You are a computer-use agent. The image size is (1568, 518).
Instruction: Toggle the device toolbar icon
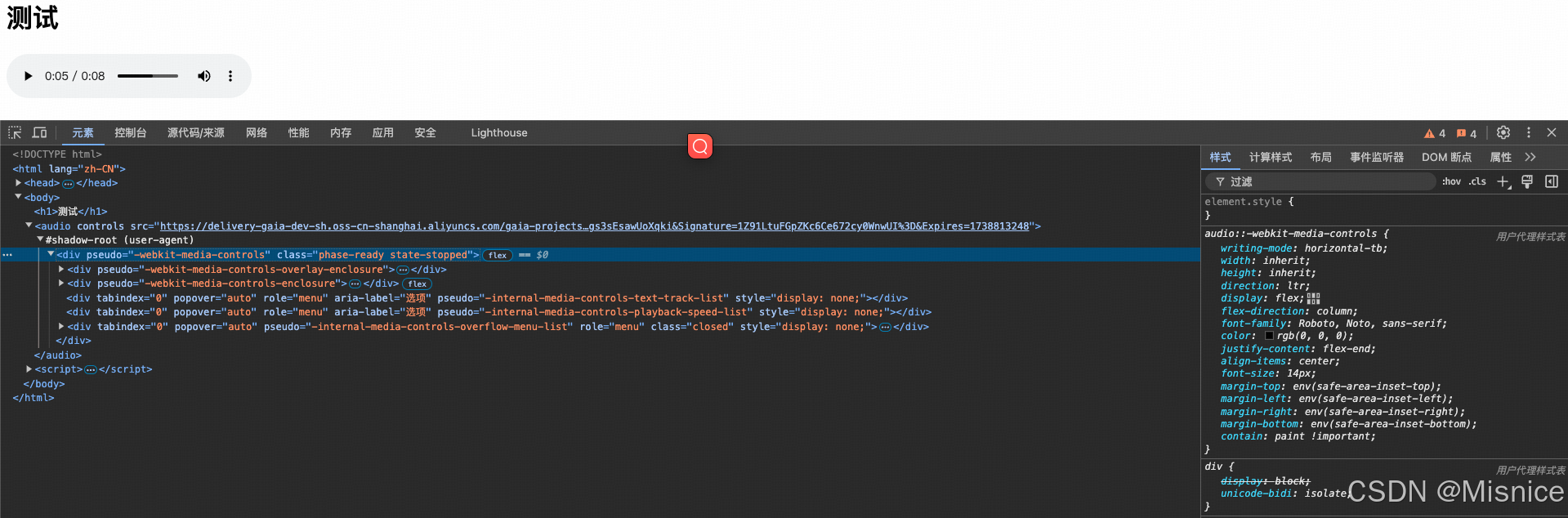[39, 132]
